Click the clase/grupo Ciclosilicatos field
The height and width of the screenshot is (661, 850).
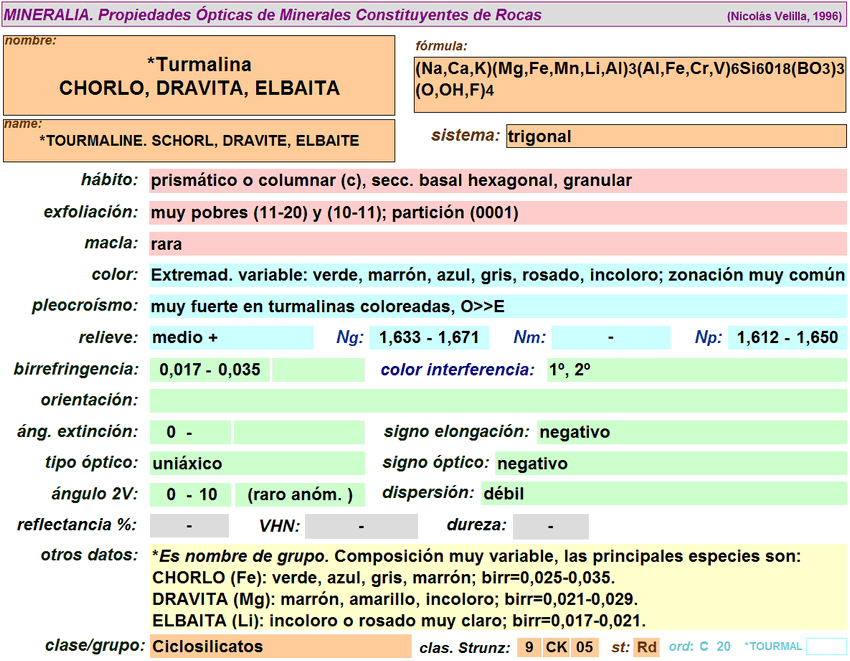point(280,647)
